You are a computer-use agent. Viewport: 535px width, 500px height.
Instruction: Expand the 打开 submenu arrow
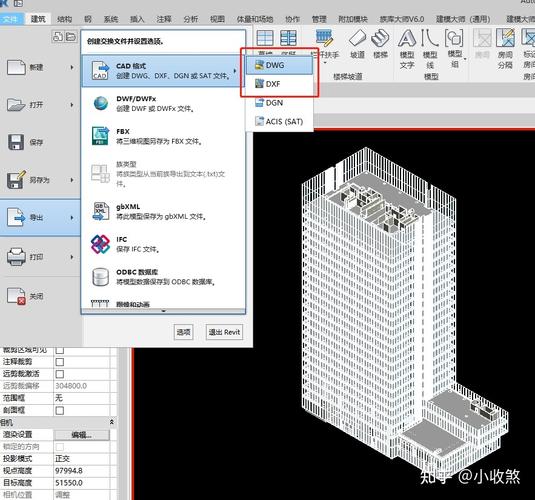tap(72, 104)
